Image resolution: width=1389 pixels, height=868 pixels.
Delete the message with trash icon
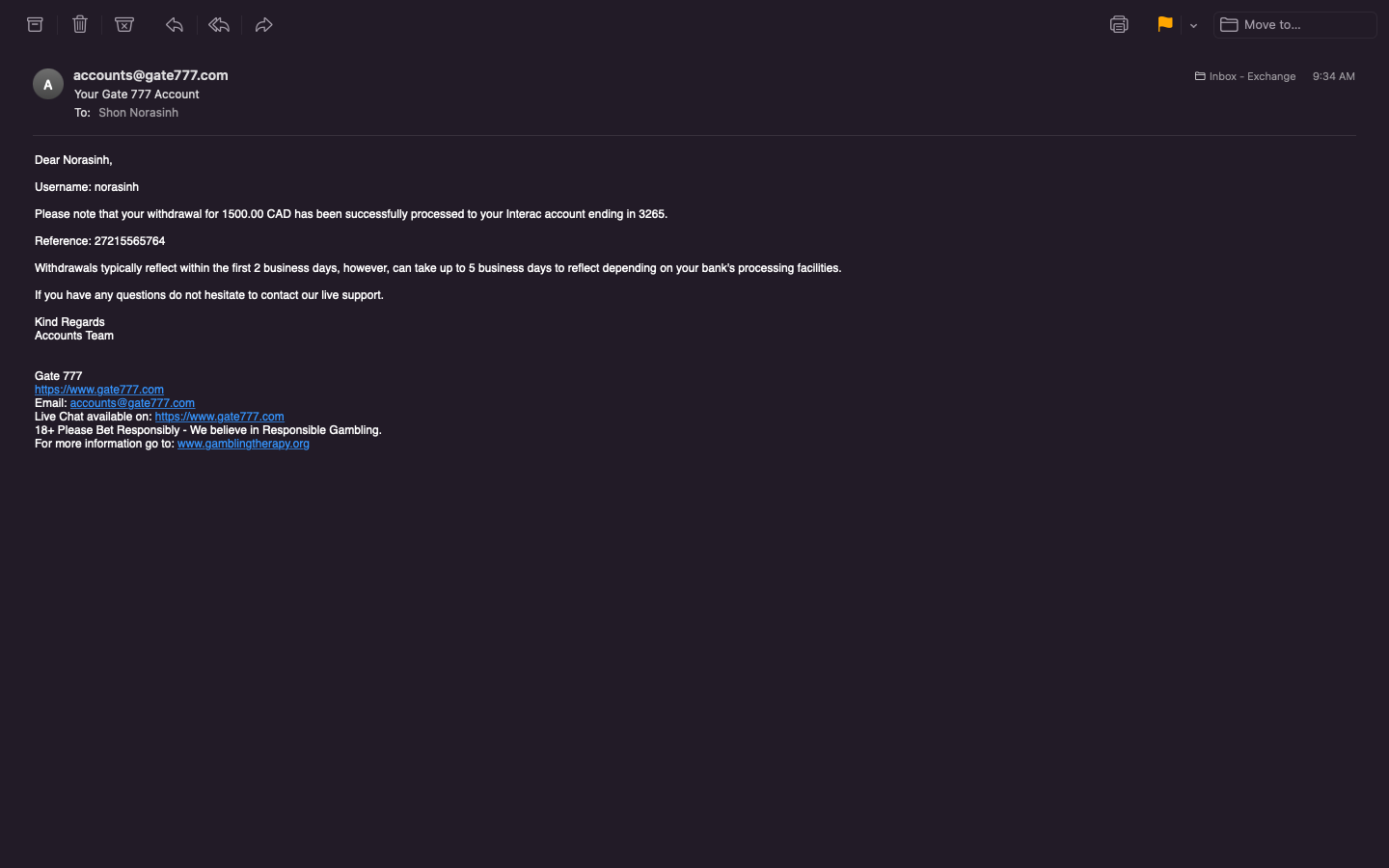[80, 25]
